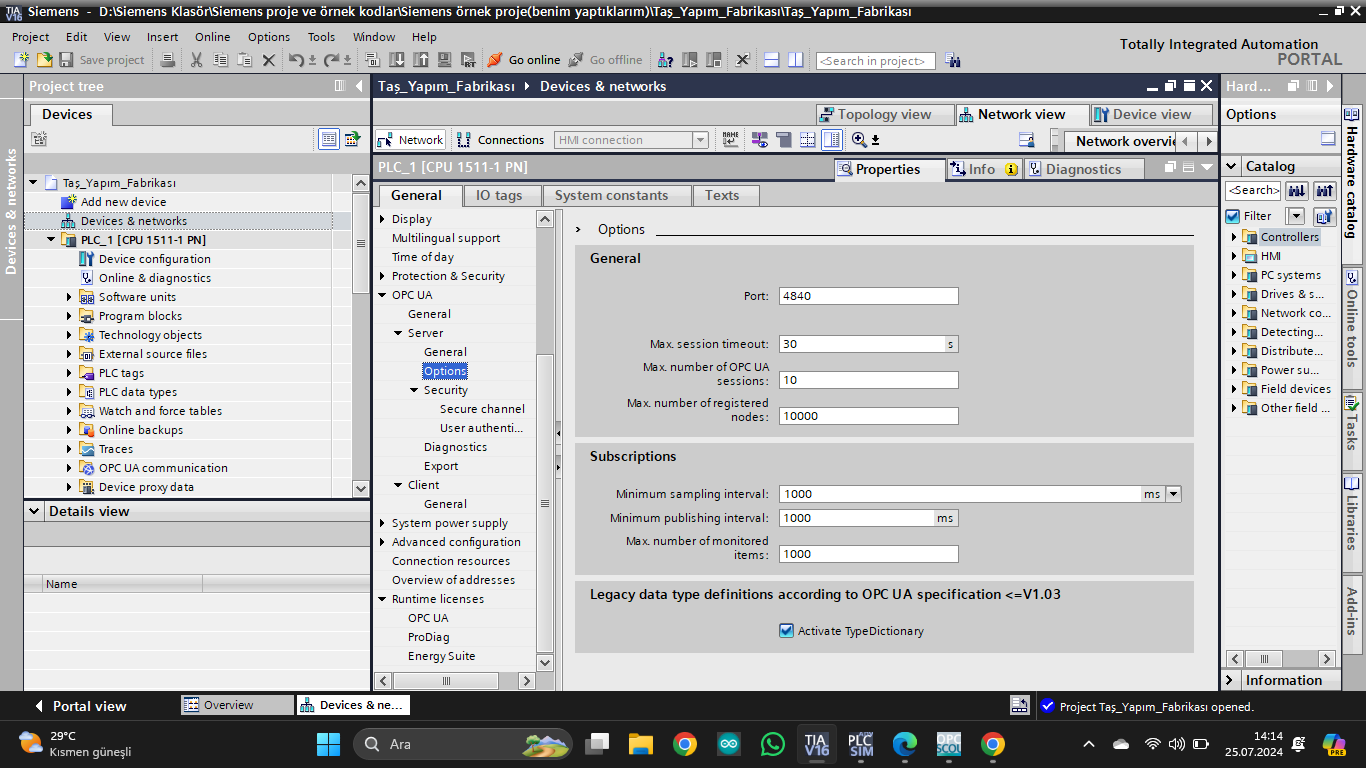Expand the Information panel in catalog

pos(1230,680)
